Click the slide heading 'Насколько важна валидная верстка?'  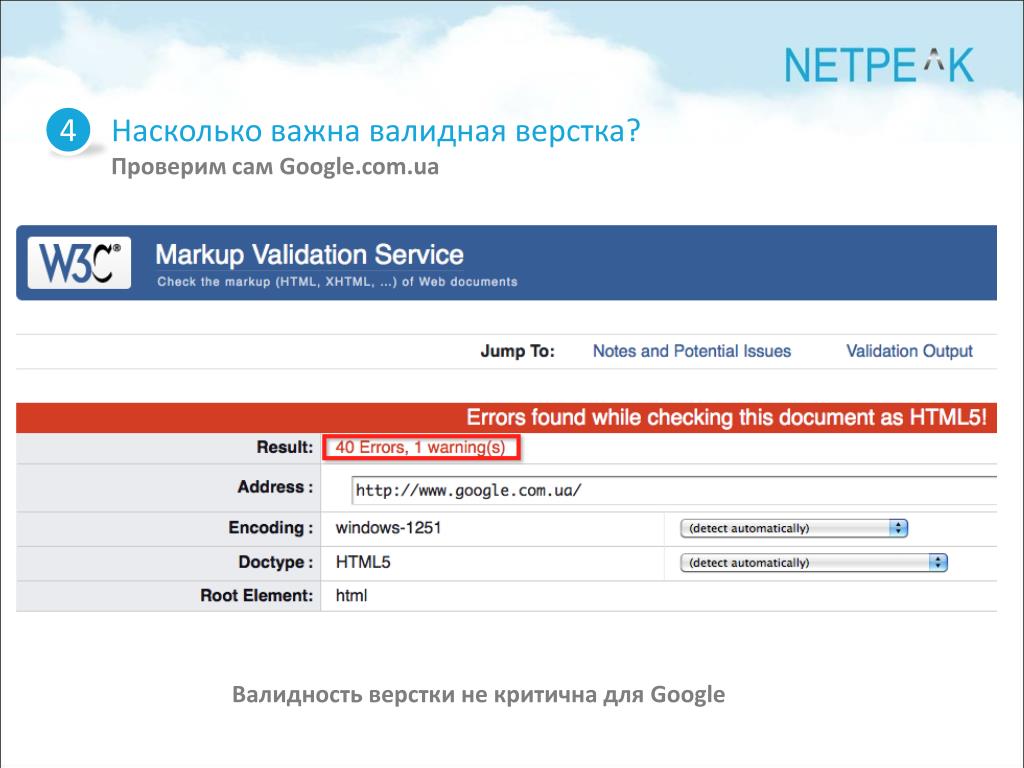[376, 131]
